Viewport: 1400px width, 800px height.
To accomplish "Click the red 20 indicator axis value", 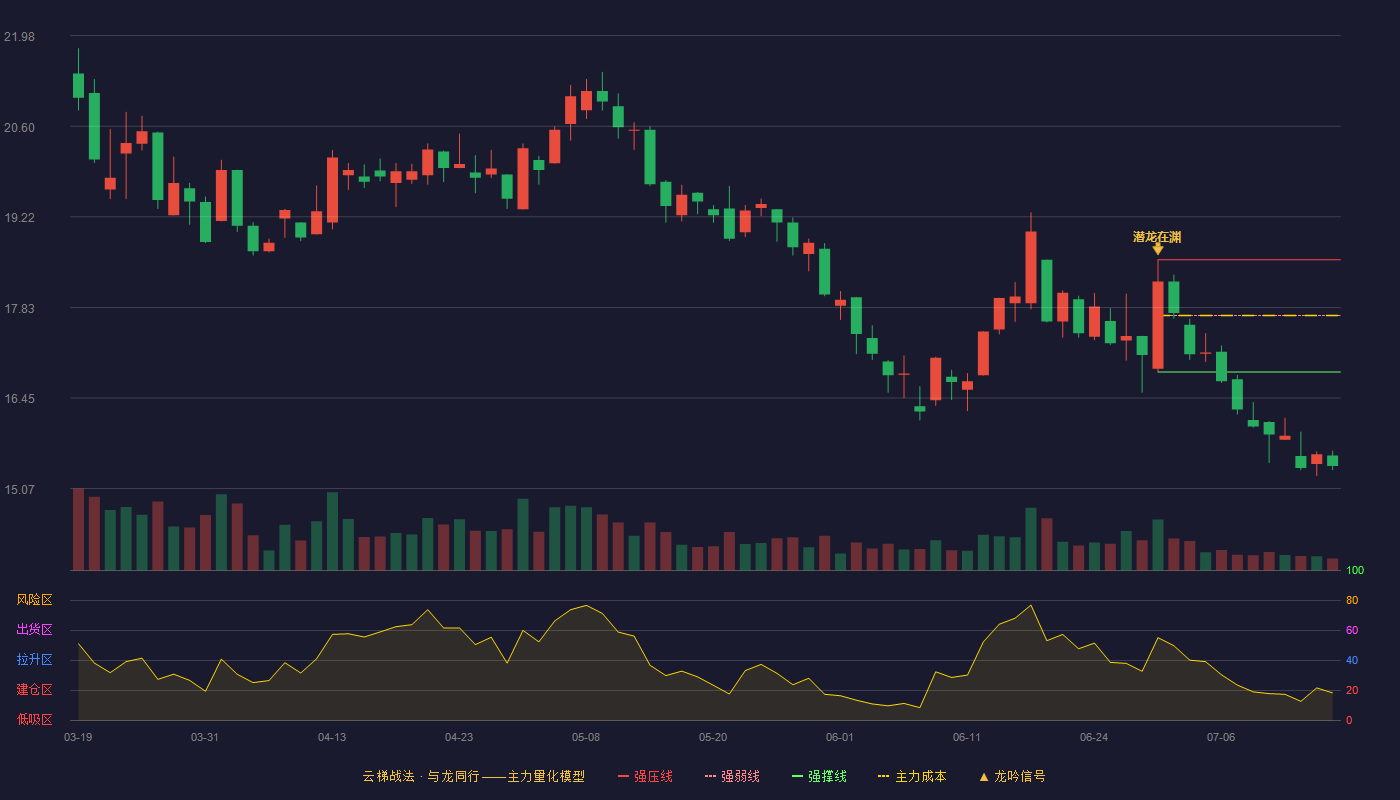I will pyautogui.click(x=1352, y=691).
